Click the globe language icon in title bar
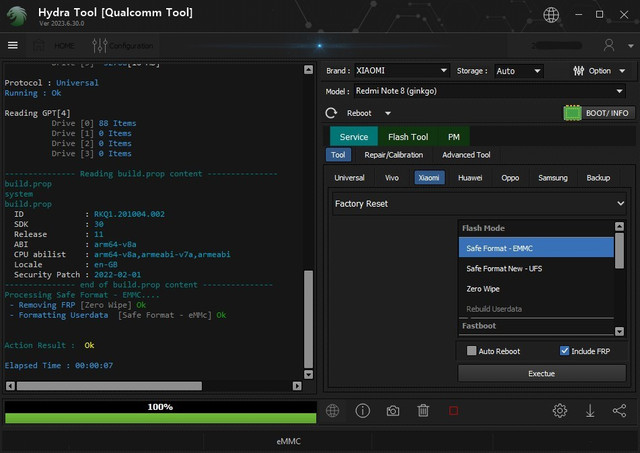640x453 pixels. 551,15
